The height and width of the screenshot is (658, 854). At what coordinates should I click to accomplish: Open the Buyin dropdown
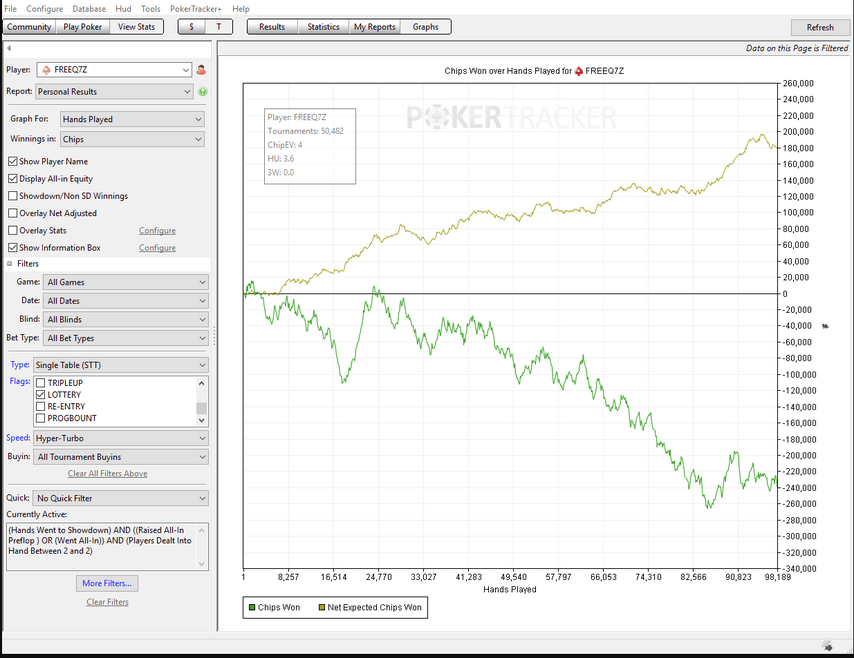[121, 457]
